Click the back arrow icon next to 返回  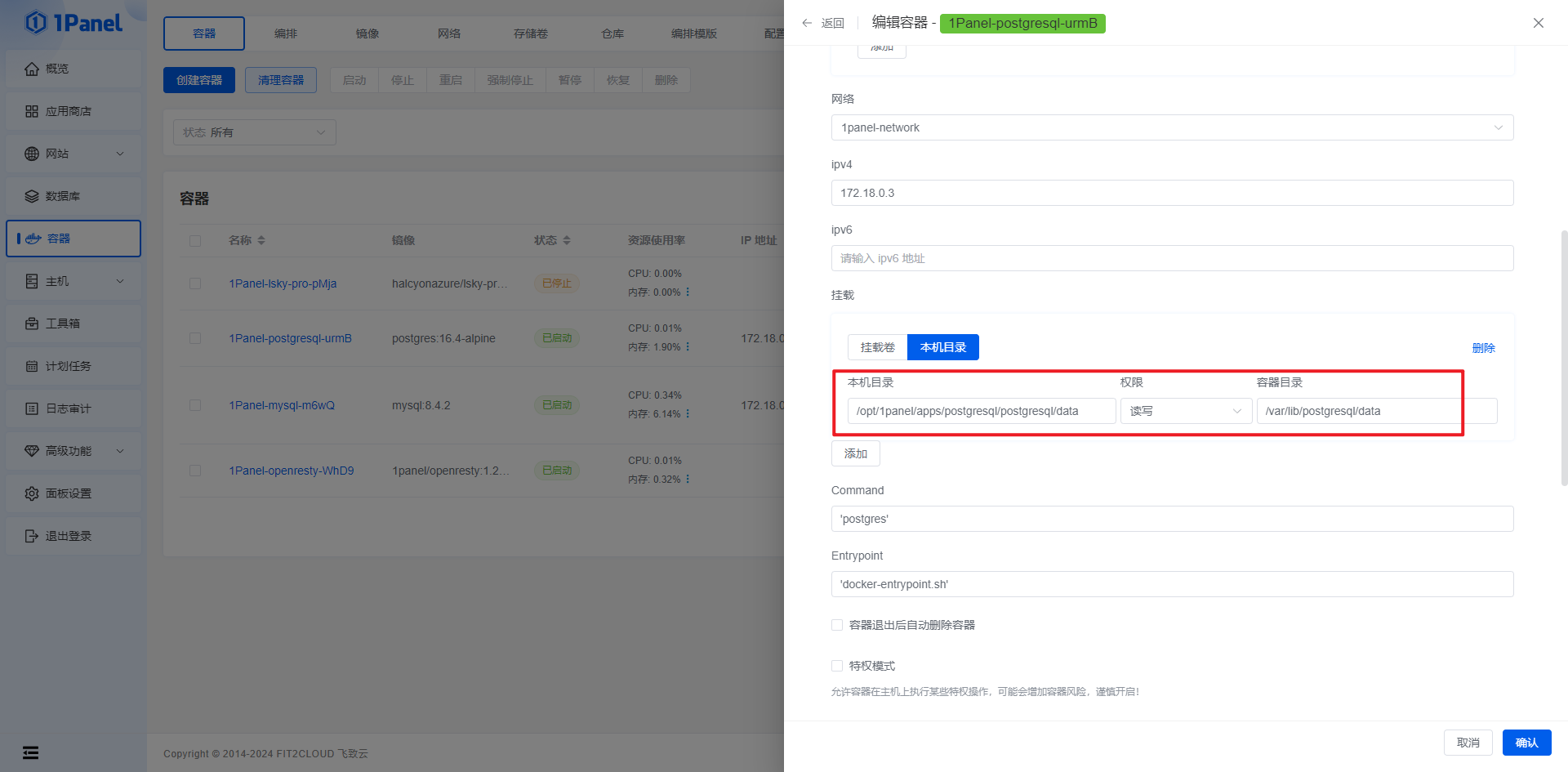click(807, 23)
